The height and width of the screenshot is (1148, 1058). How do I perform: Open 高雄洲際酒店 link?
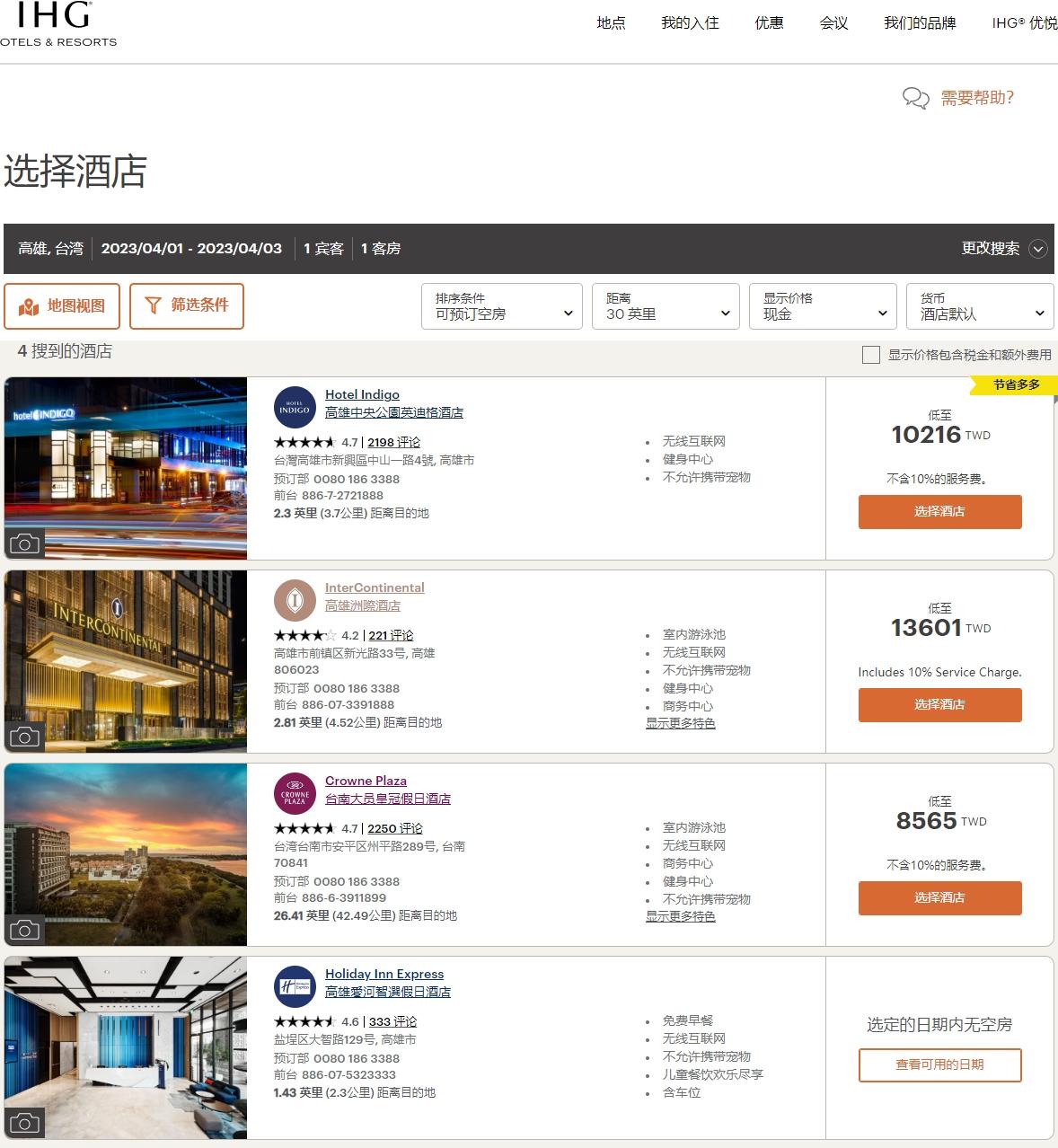363,605
